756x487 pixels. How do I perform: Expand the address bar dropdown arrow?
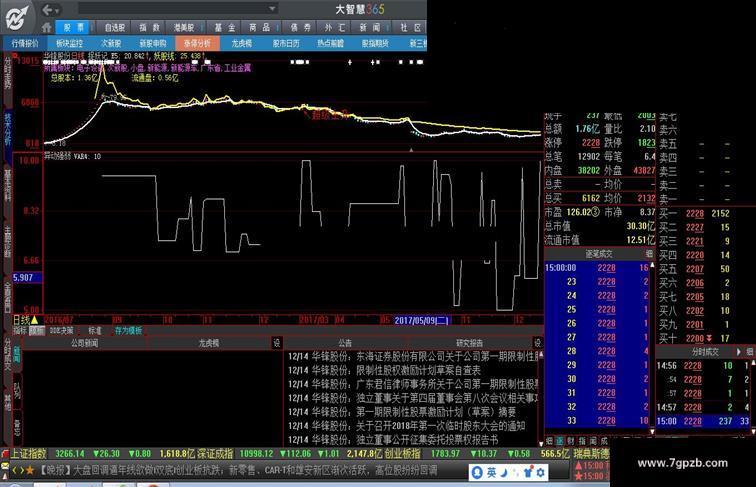pos(272,9)
